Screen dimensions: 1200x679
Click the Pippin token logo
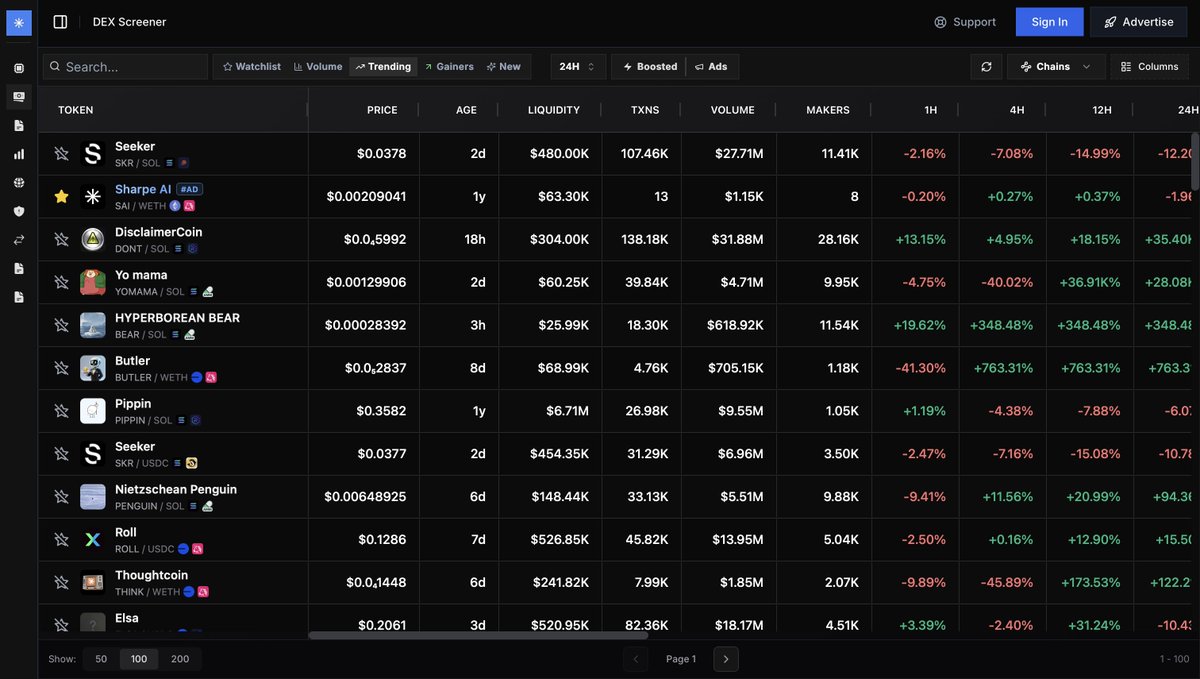[x=93, y=411]
